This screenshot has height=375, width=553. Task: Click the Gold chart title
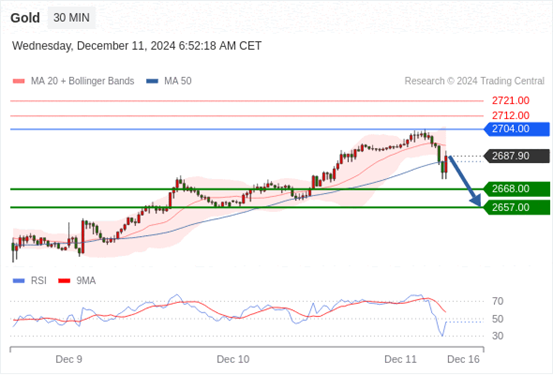[x=25, y=18]
